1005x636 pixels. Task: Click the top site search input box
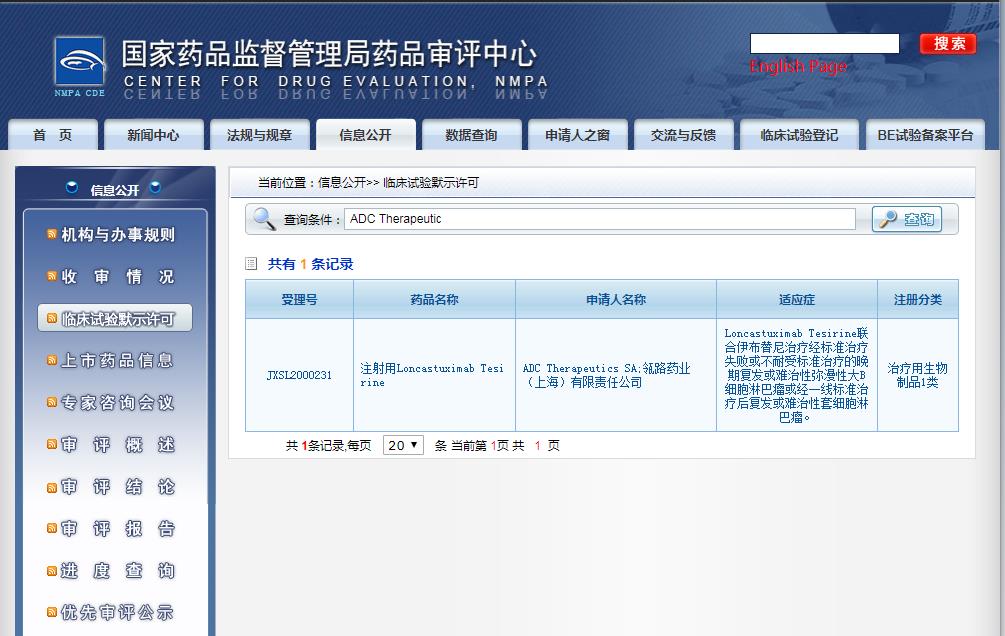pyautogui.click(x=824, y=44)
